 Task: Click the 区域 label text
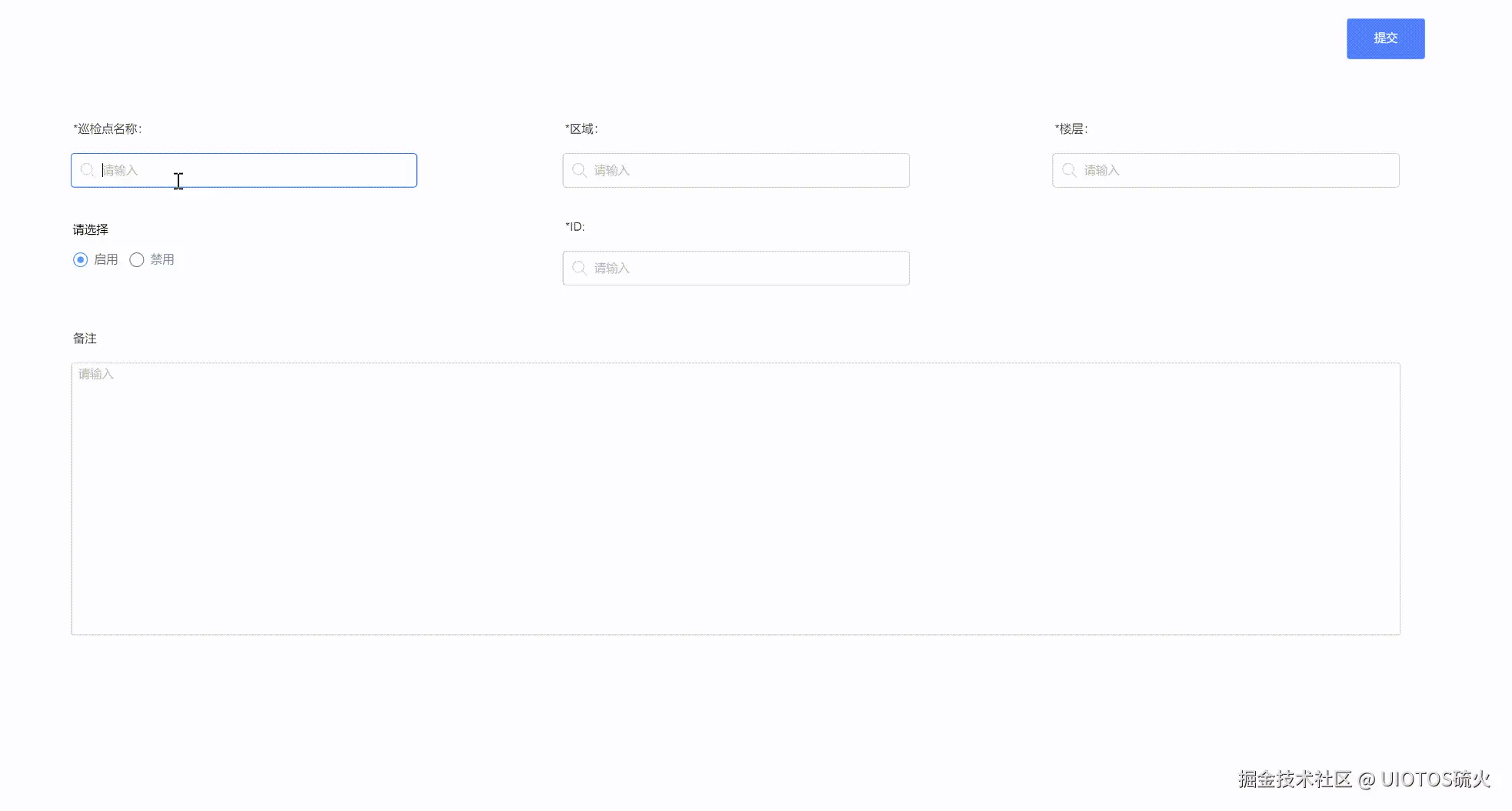tap(581, 128)
